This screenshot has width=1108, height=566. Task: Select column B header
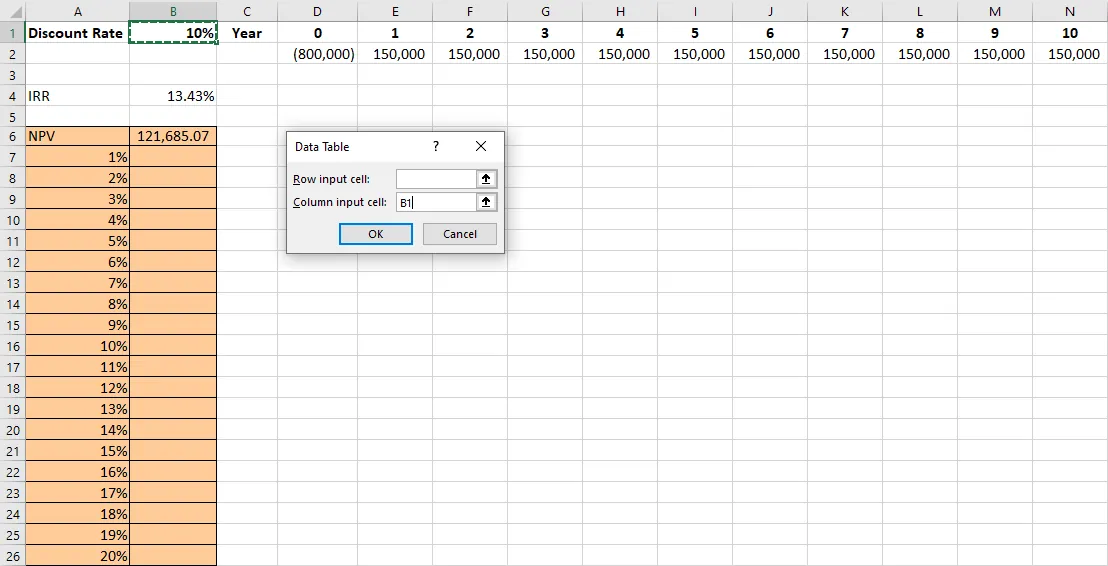173,11
